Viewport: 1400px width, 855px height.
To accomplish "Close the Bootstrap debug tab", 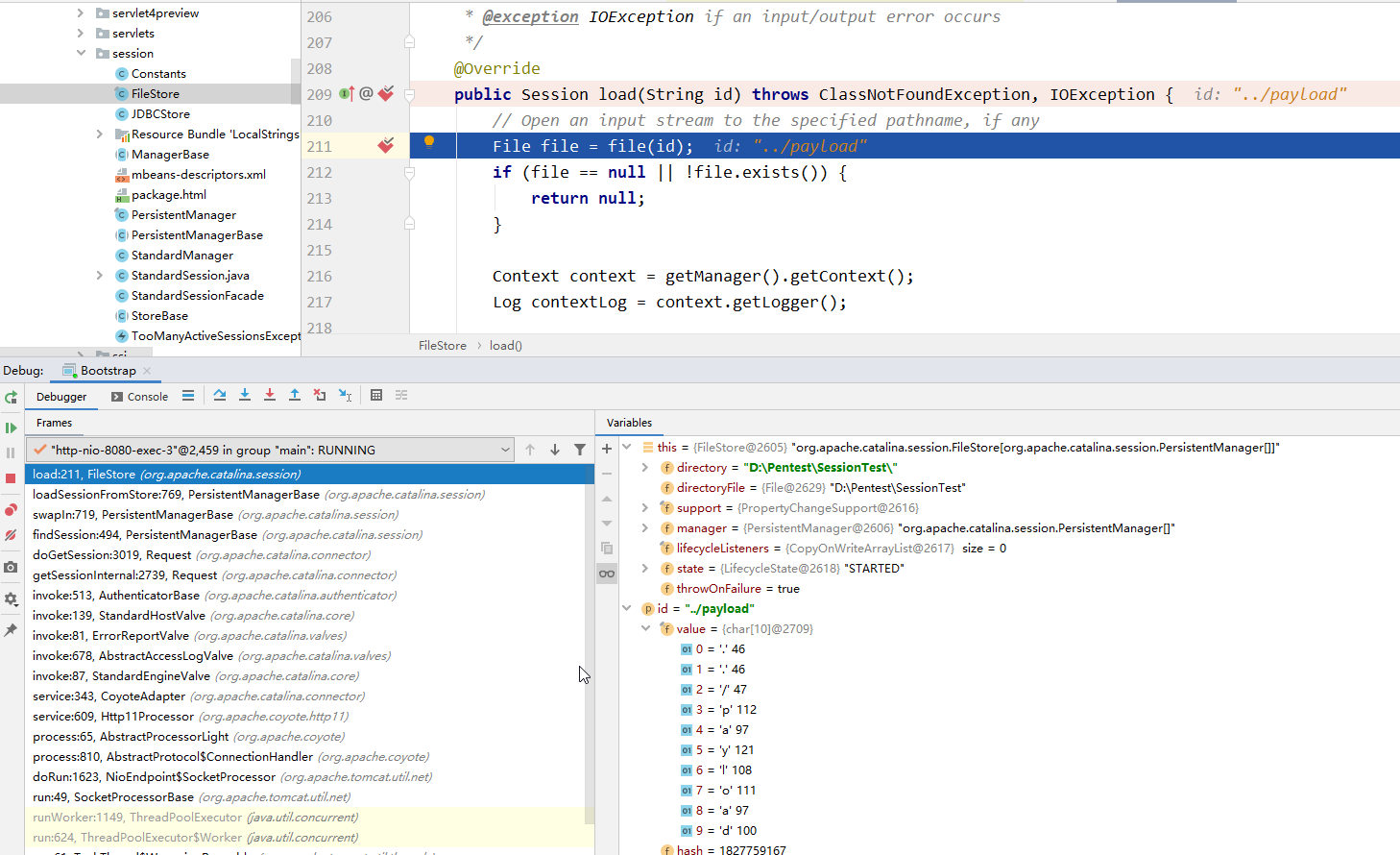I will [147, 371].
